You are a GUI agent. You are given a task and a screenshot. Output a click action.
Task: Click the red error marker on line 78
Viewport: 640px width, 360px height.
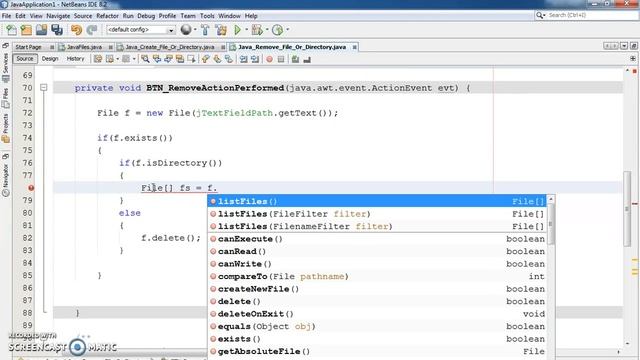pos(31,188)
